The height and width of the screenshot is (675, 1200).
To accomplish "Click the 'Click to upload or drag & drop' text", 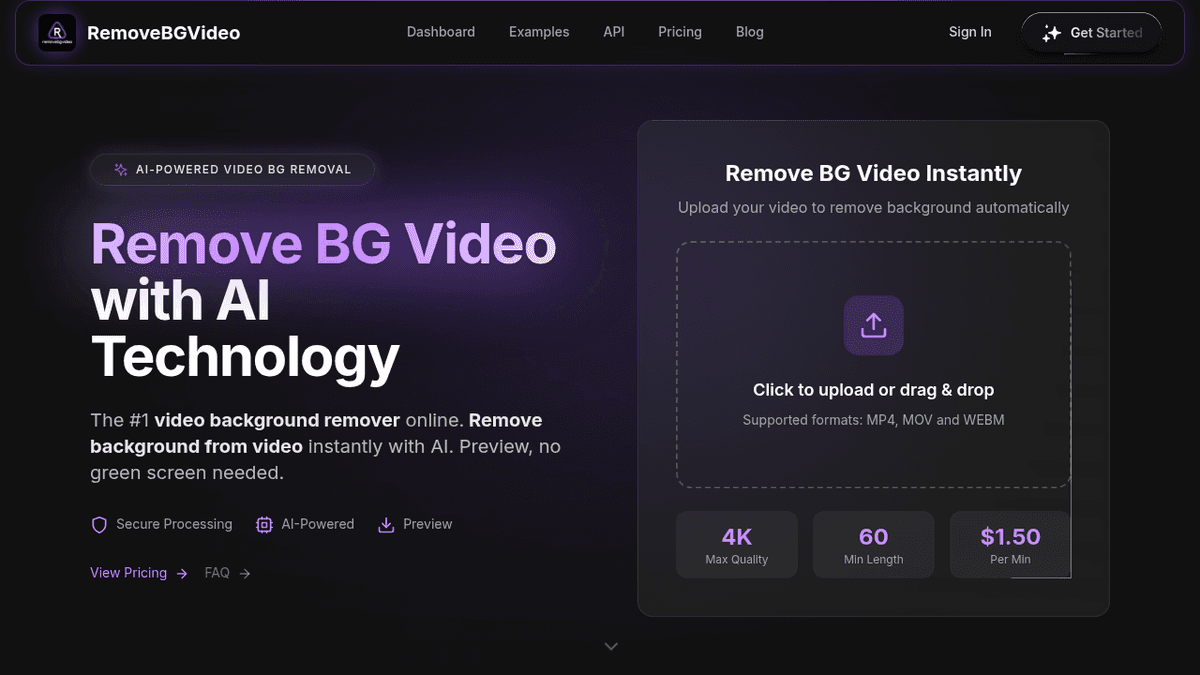I will pyautogui.click(x=873, y=390).
